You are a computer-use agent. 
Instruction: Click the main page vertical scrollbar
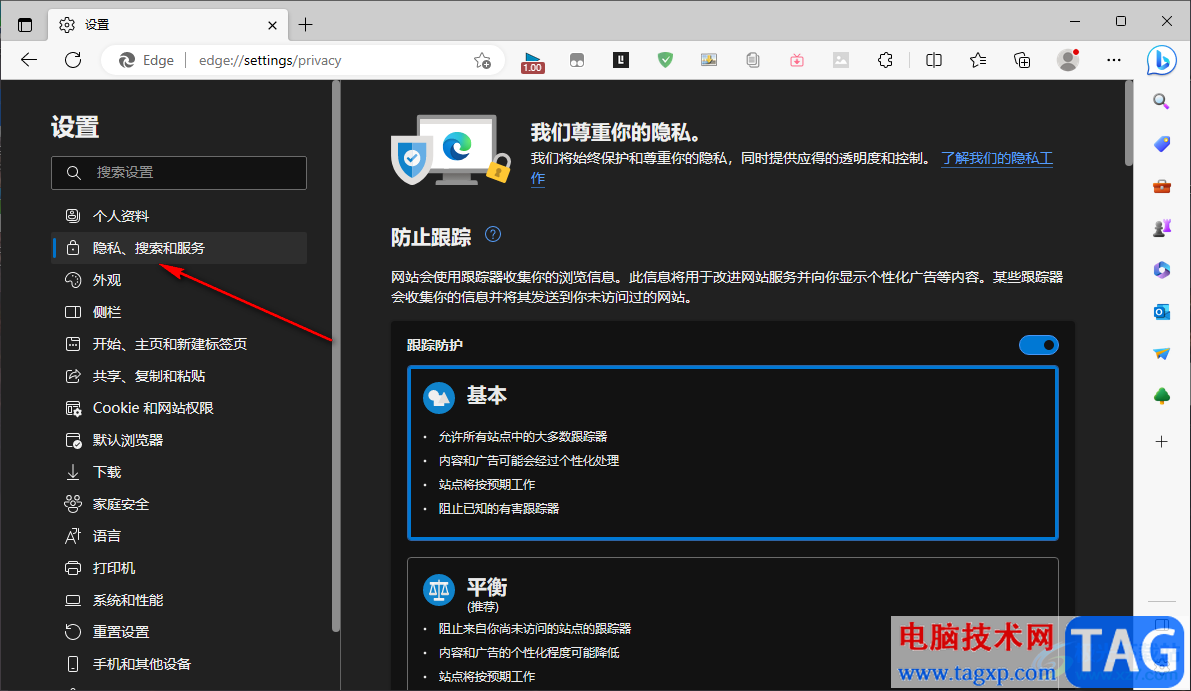click(1129, 124)
